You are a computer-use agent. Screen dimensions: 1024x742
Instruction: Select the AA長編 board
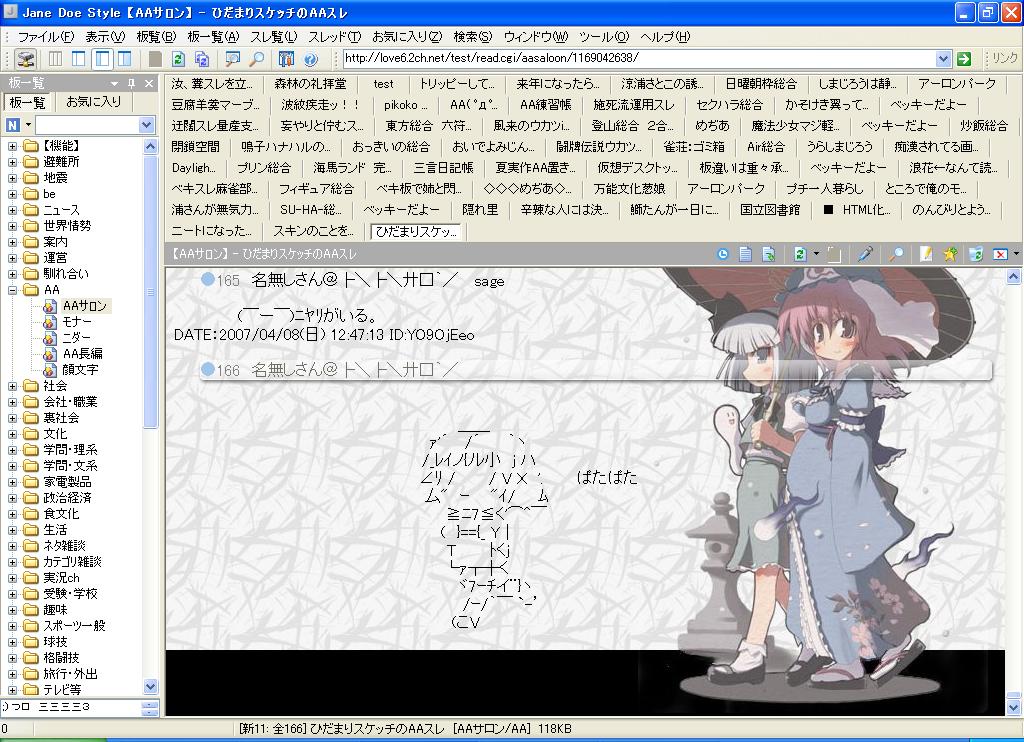(x=82, y=354)
